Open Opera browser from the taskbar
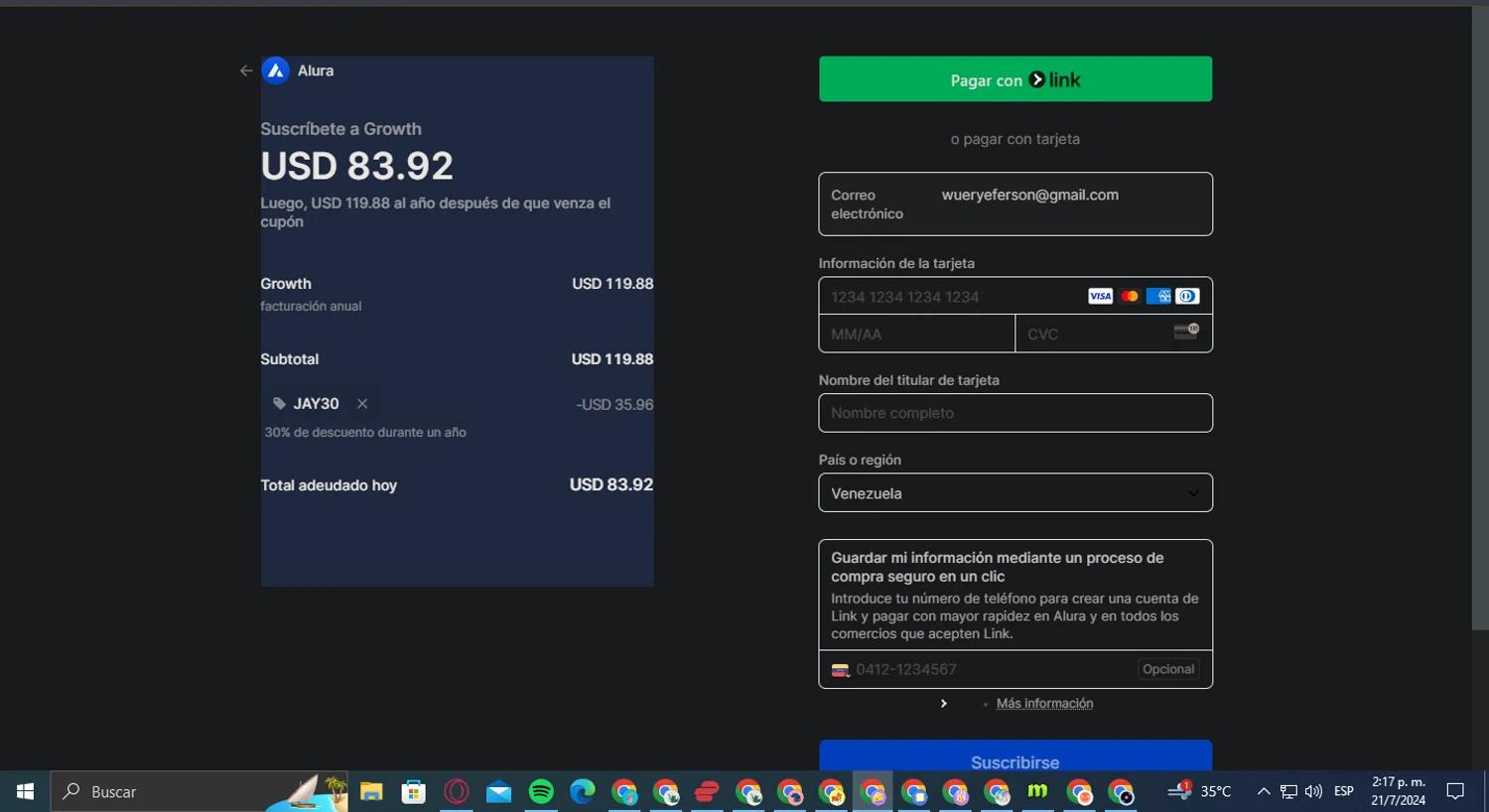1489x812 pixels. click(456, 791)
